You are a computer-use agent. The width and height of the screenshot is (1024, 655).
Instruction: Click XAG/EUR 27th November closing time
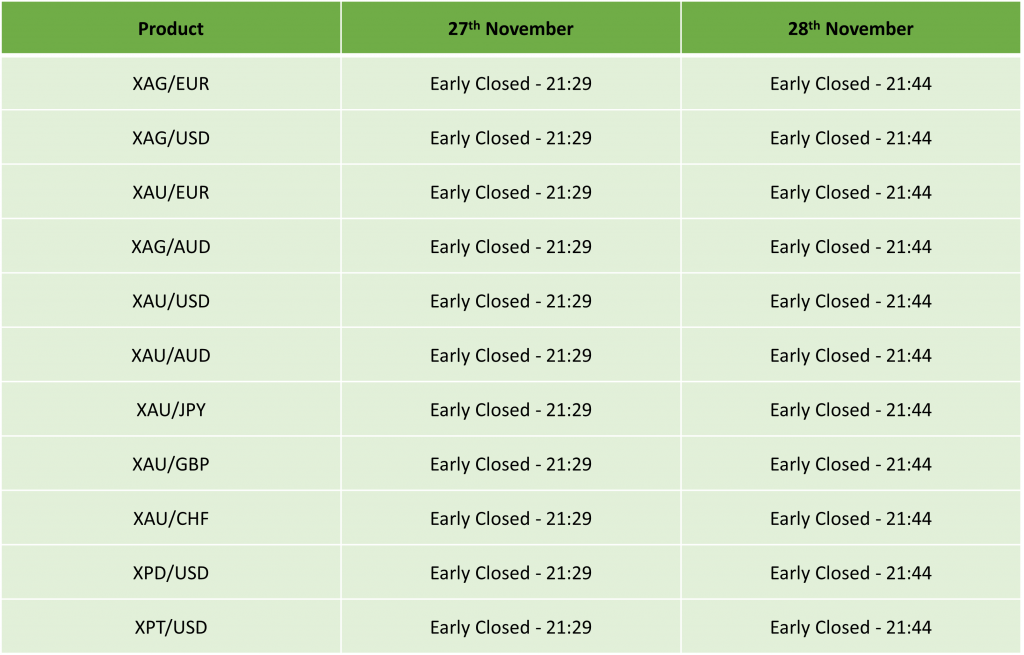(x=511, y=84)
